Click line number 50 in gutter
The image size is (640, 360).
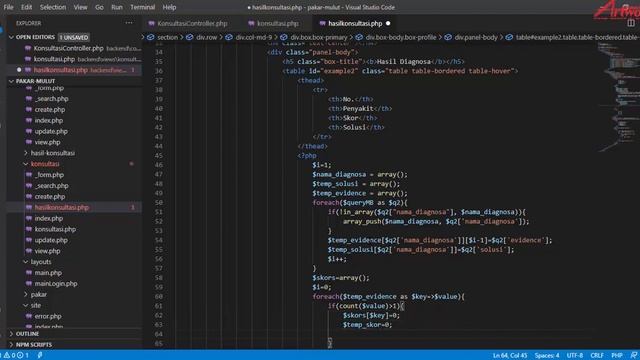(159, 202)
